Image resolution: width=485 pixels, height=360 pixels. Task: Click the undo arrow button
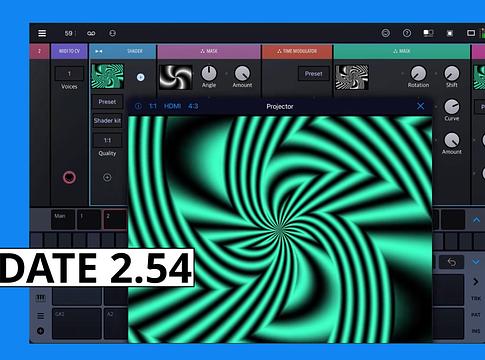pyautogui.click(x=452, y=262)
